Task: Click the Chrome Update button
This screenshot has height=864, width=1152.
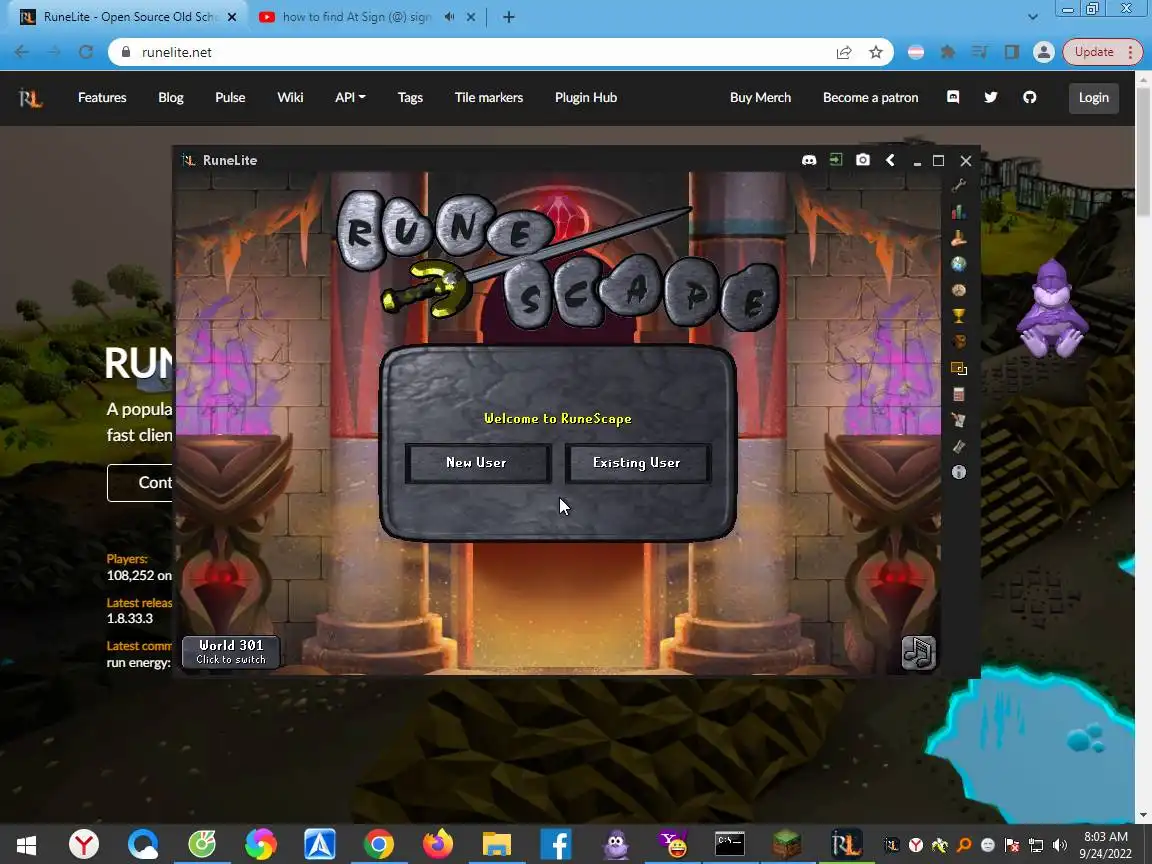Action: point(1102,51)
